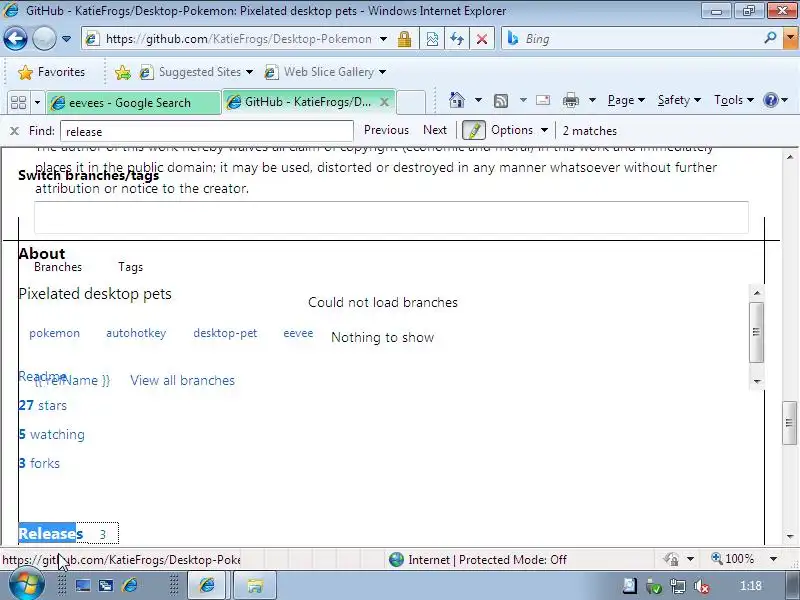Viewport: 800px width, 600px height.
Task: Select the Tags tab
Action: click(x=131, y=267)
